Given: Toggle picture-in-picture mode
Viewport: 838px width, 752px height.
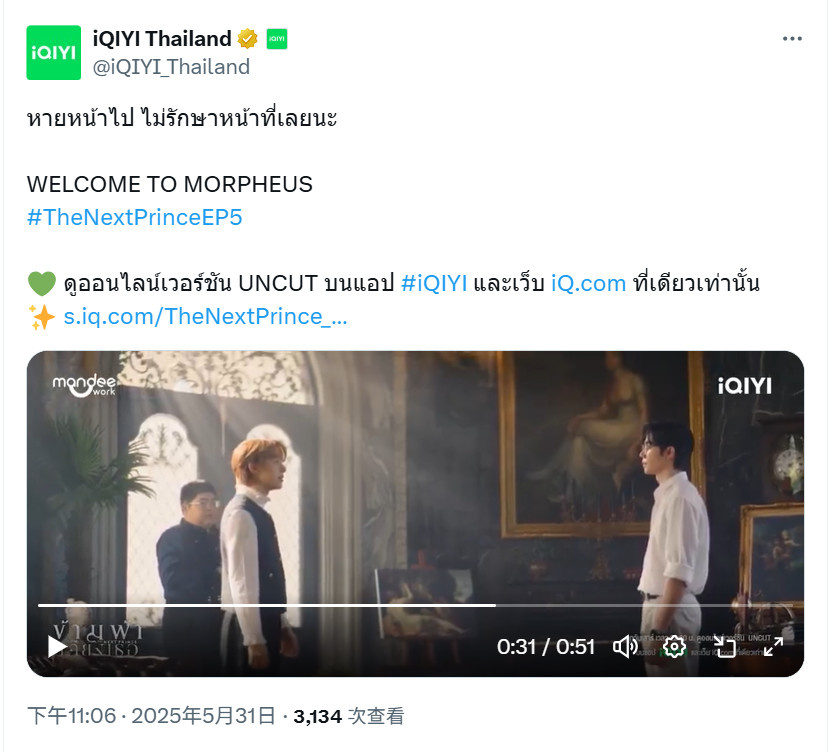Looking at the screenshot, I should pyautogui.click(x=725, y=647).
